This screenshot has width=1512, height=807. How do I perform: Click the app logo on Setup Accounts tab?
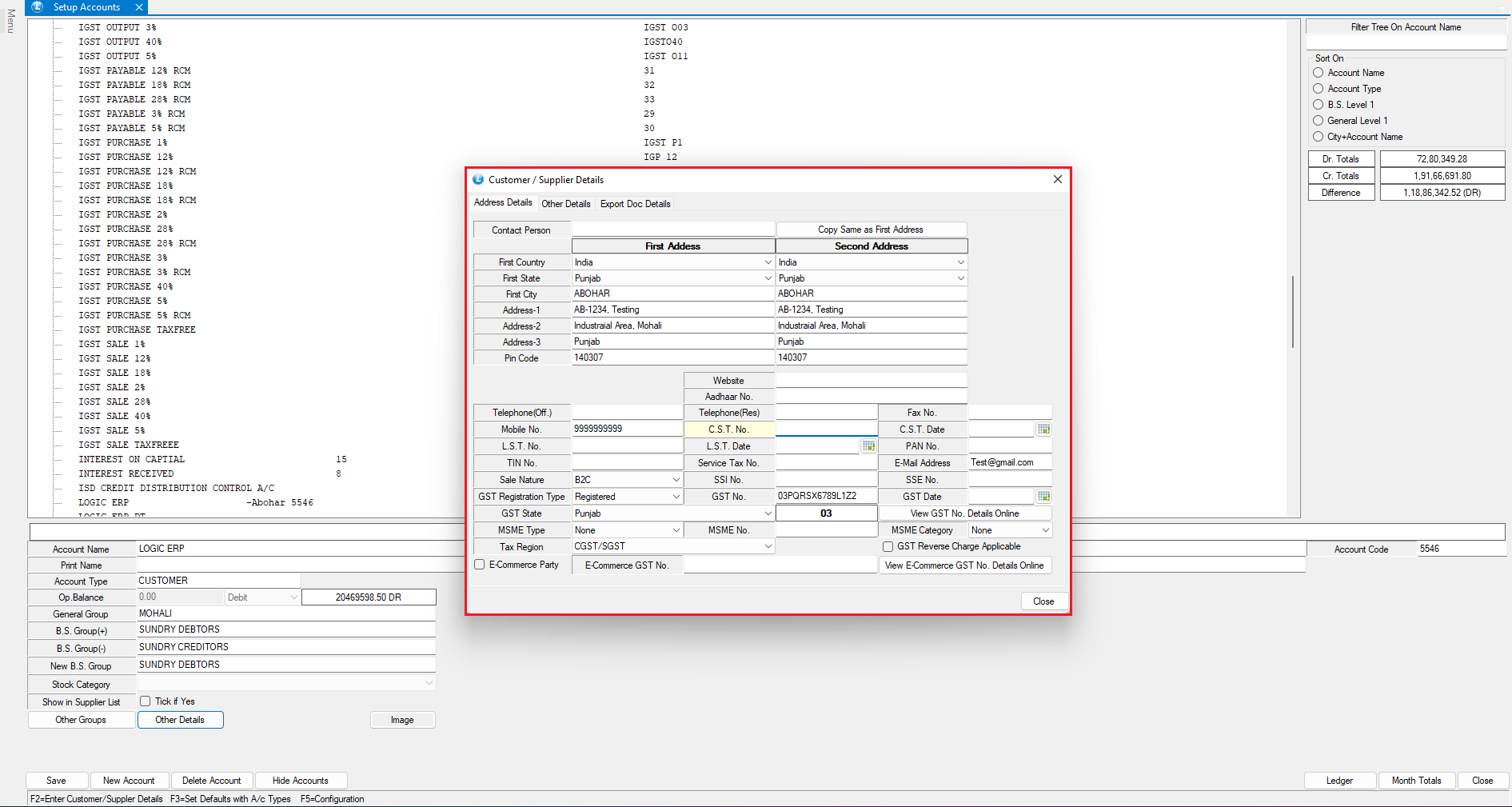tap(38, 7)
